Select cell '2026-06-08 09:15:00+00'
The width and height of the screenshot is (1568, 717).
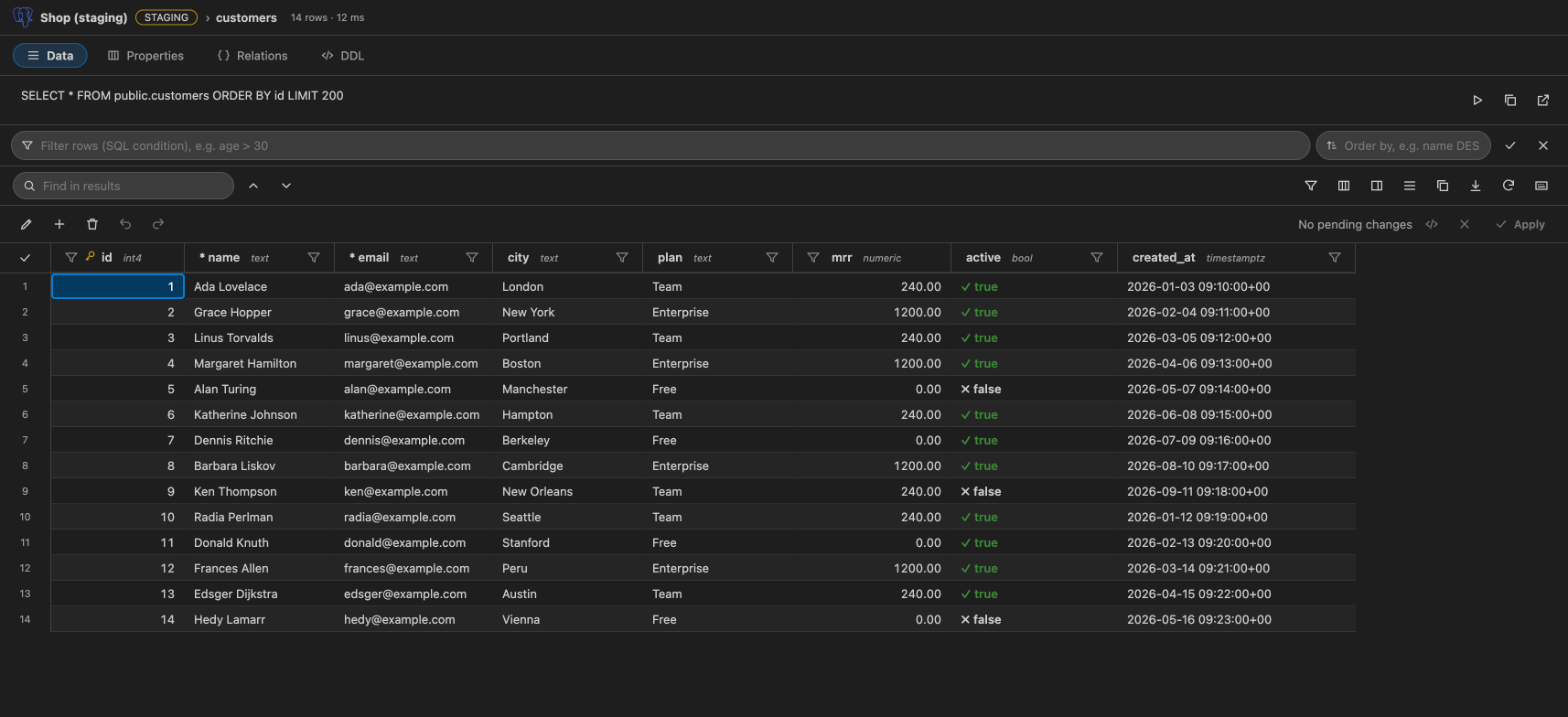point(1236,414)
